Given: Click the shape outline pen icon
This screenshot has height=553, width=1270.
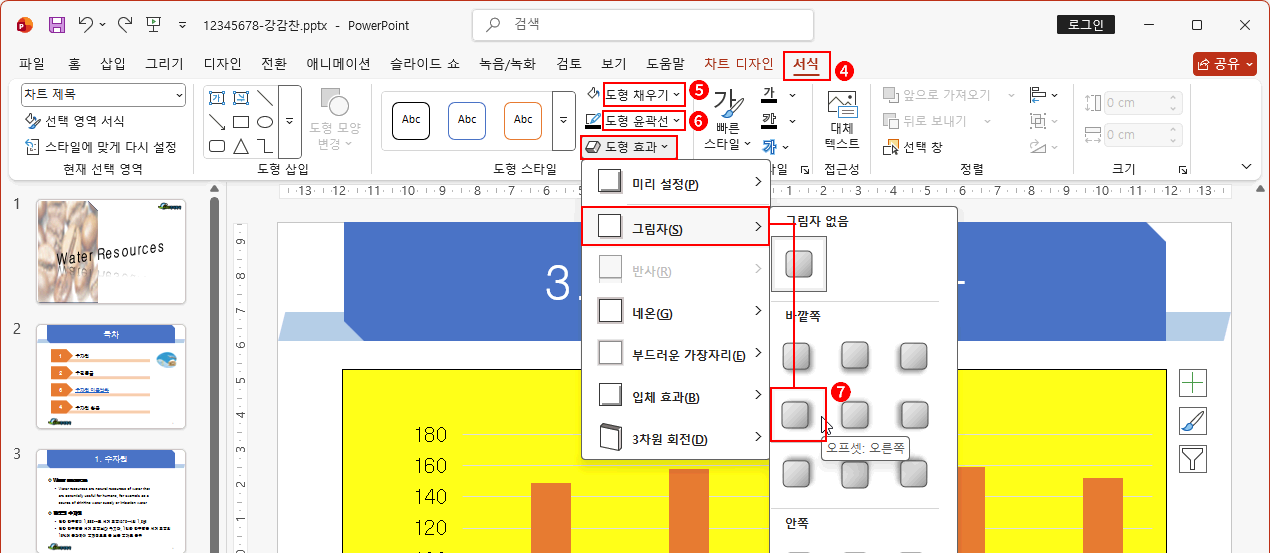Looking at the screenshot, I should pyautogui.click(x=593, y=121).
